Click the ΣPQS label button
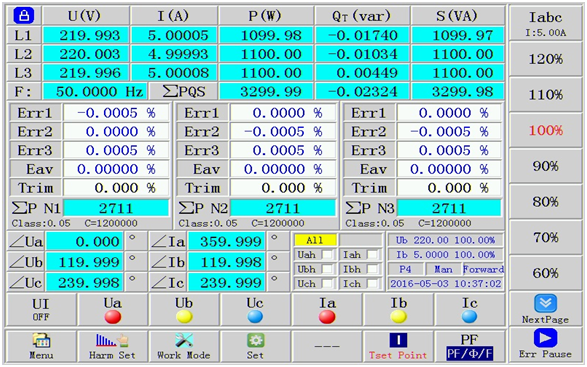Viewport: 587px width, 367px height. point(183,91)
